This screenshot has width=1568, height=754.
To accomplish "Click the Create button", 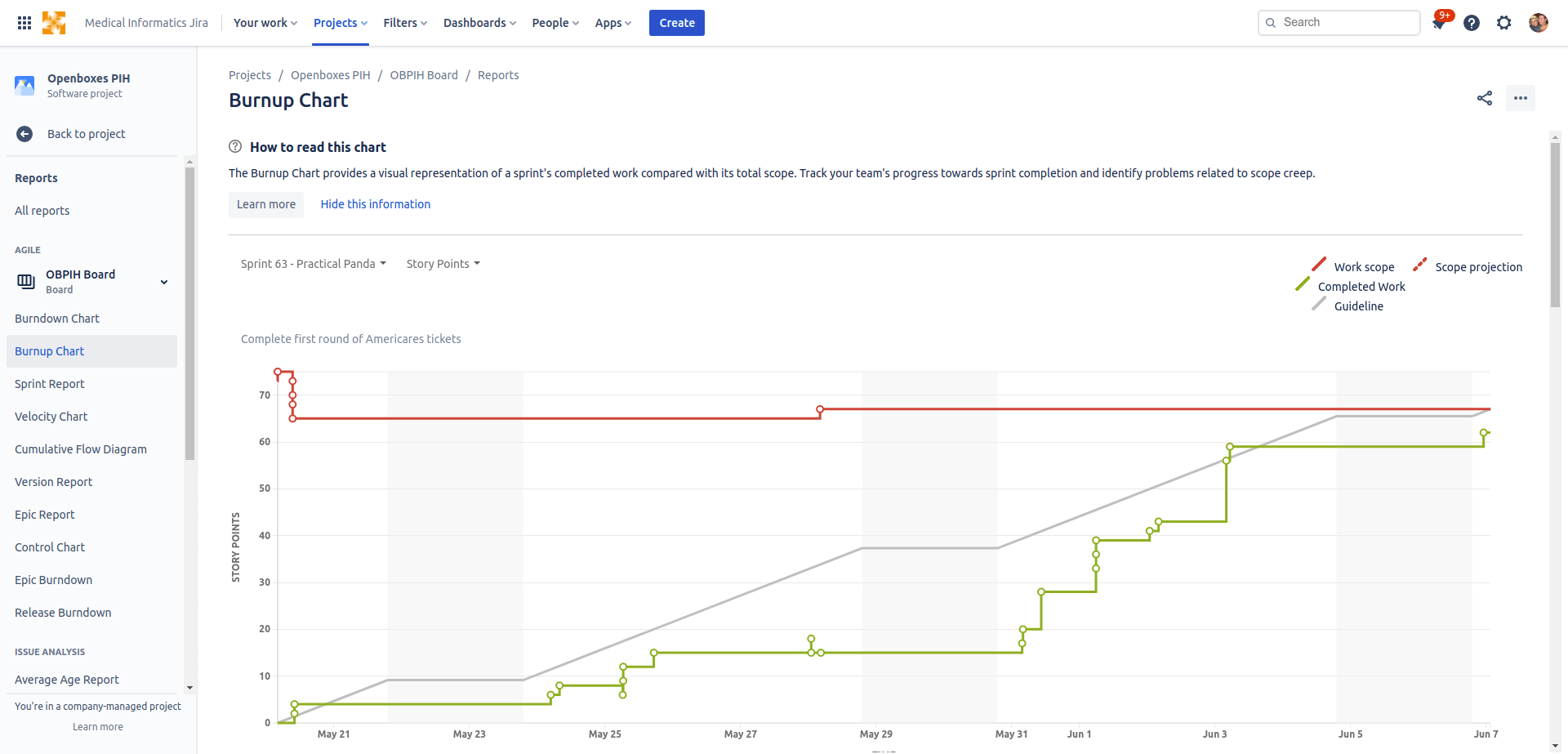I will click(x=677, y=23).
